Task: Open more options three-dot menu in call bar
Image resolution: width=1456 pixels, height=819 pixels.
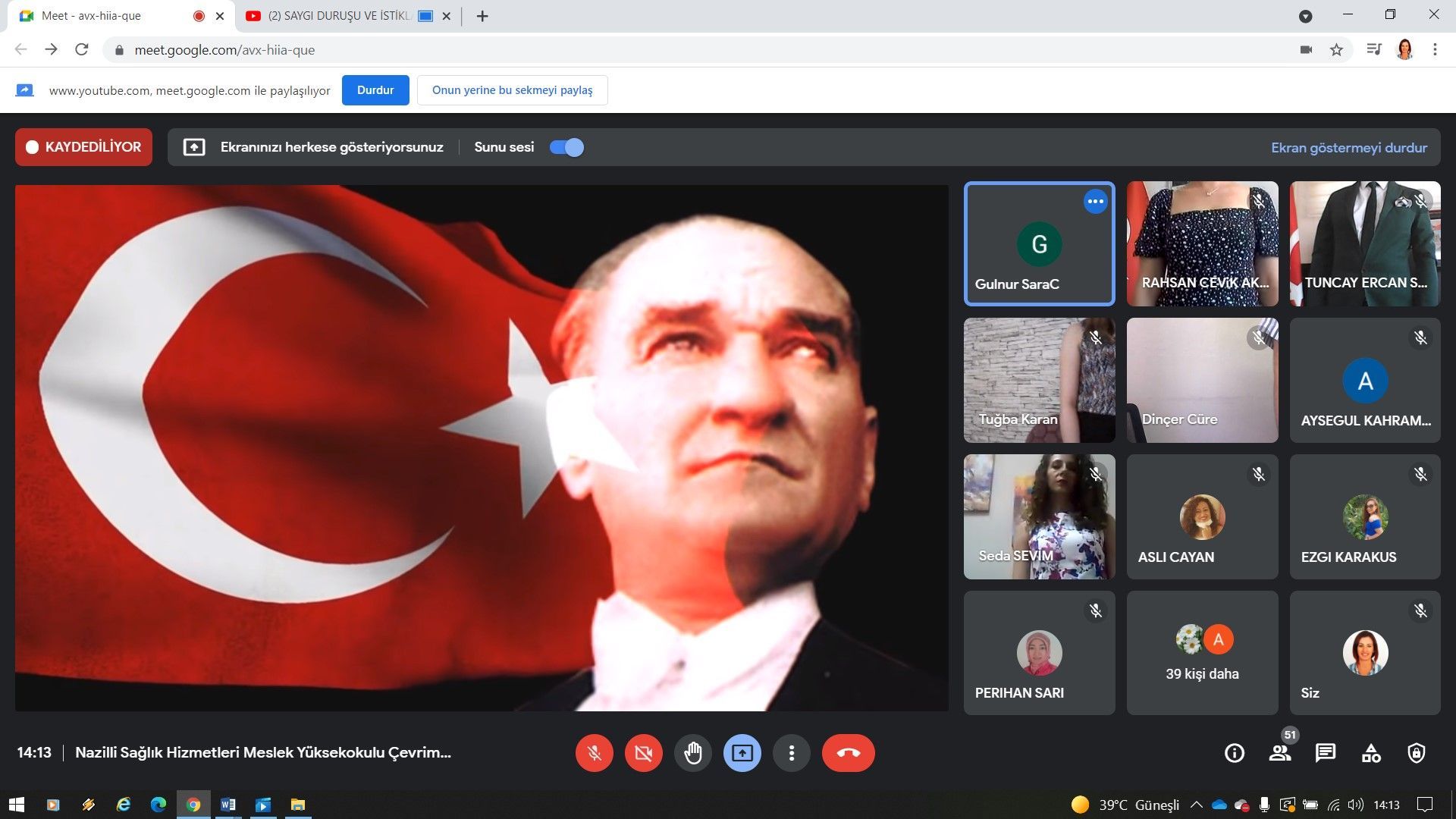Action: tap(791, 753)
